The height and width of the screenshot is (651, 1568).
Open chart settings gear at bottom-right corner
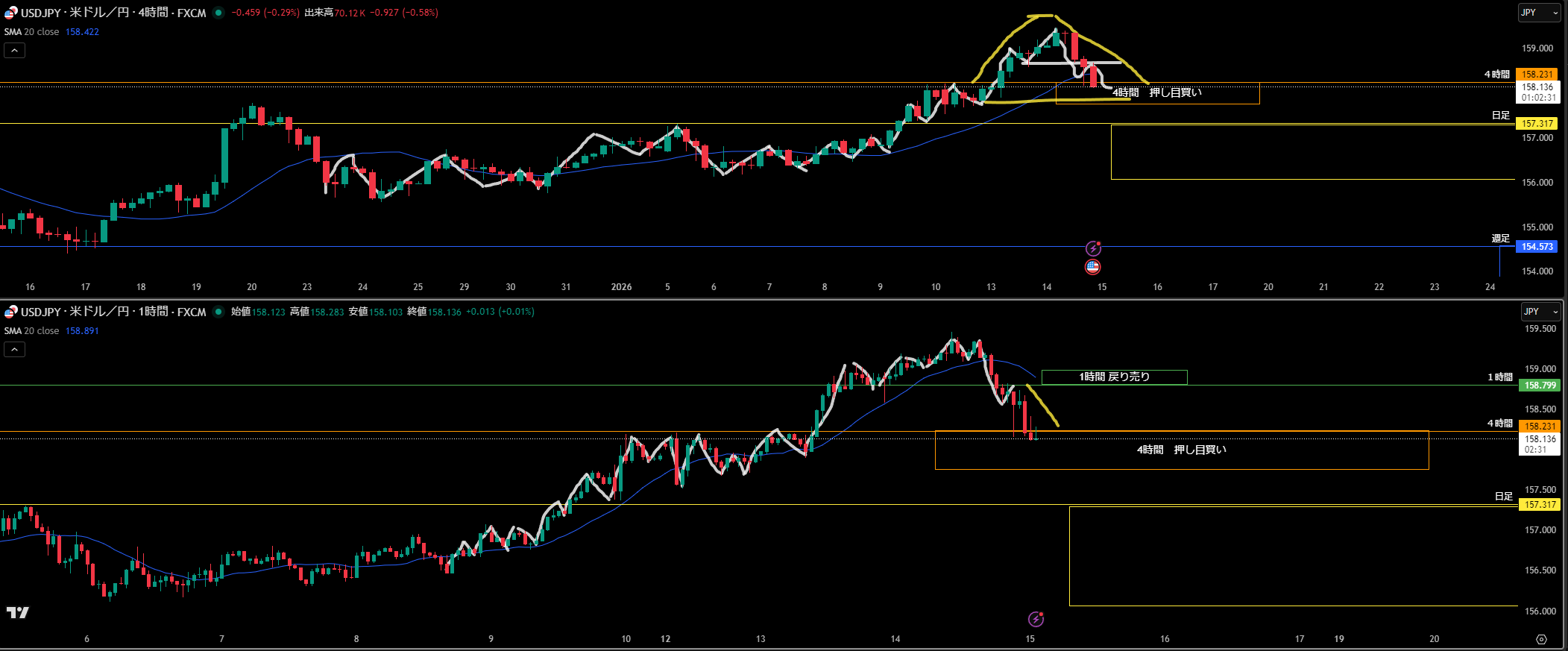point(1541,639)
